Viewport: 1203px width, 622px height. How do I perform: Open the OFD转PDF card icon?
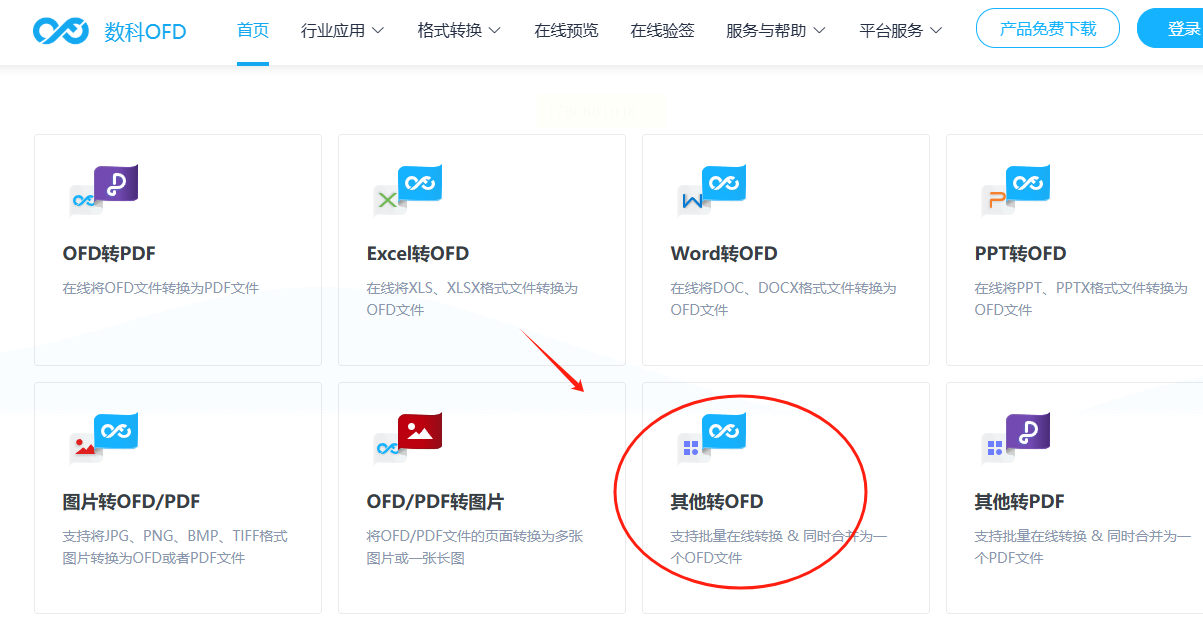click(x=103, y=190)
